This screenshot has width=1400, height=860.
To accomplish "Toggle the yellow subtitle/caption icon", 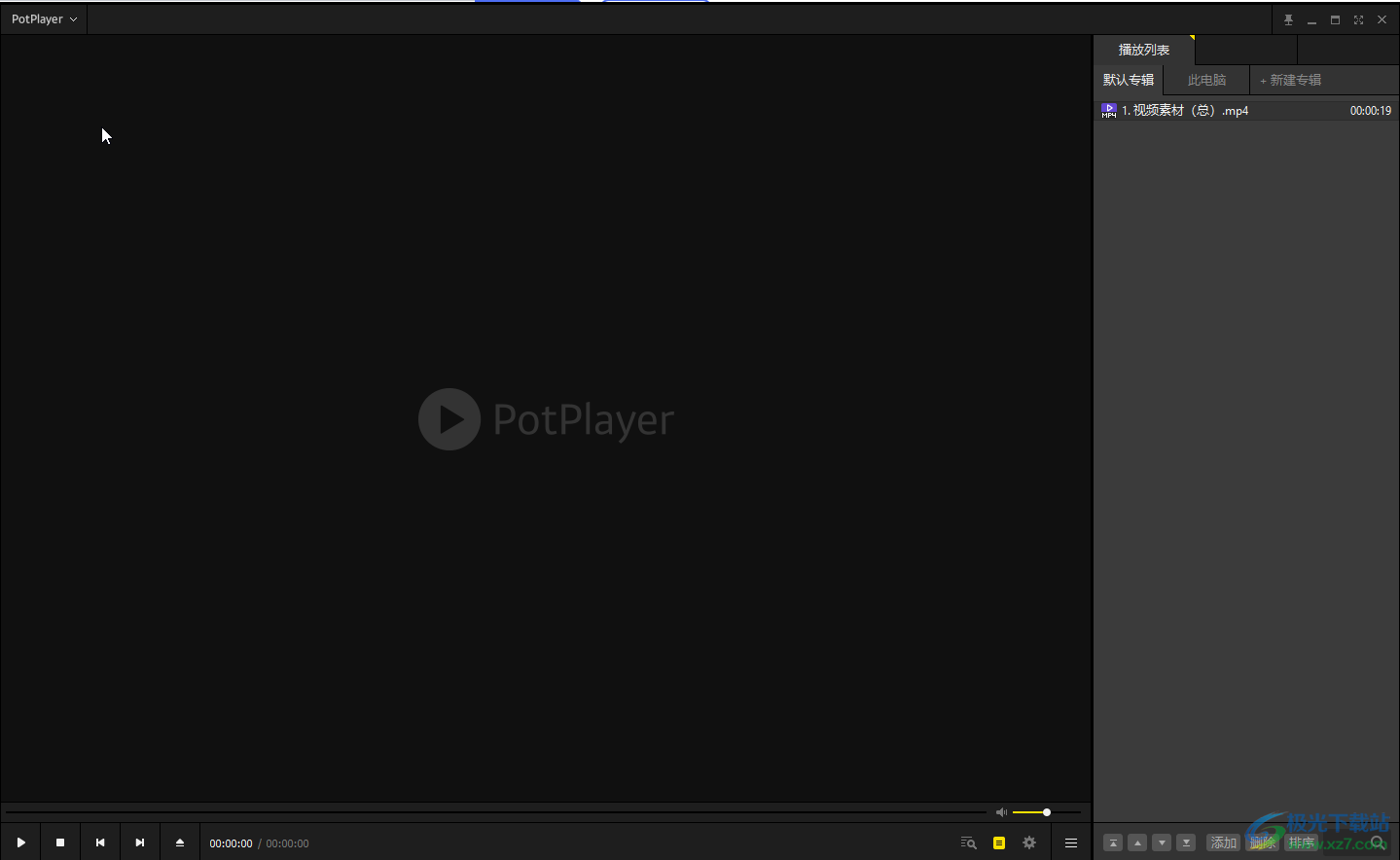I will click(x=999, y=843).
